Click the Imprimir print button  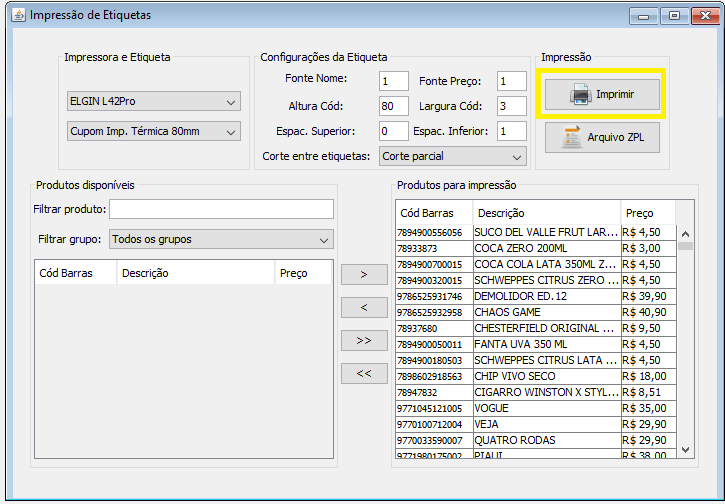pyautogui.click(x=602, y=94)
